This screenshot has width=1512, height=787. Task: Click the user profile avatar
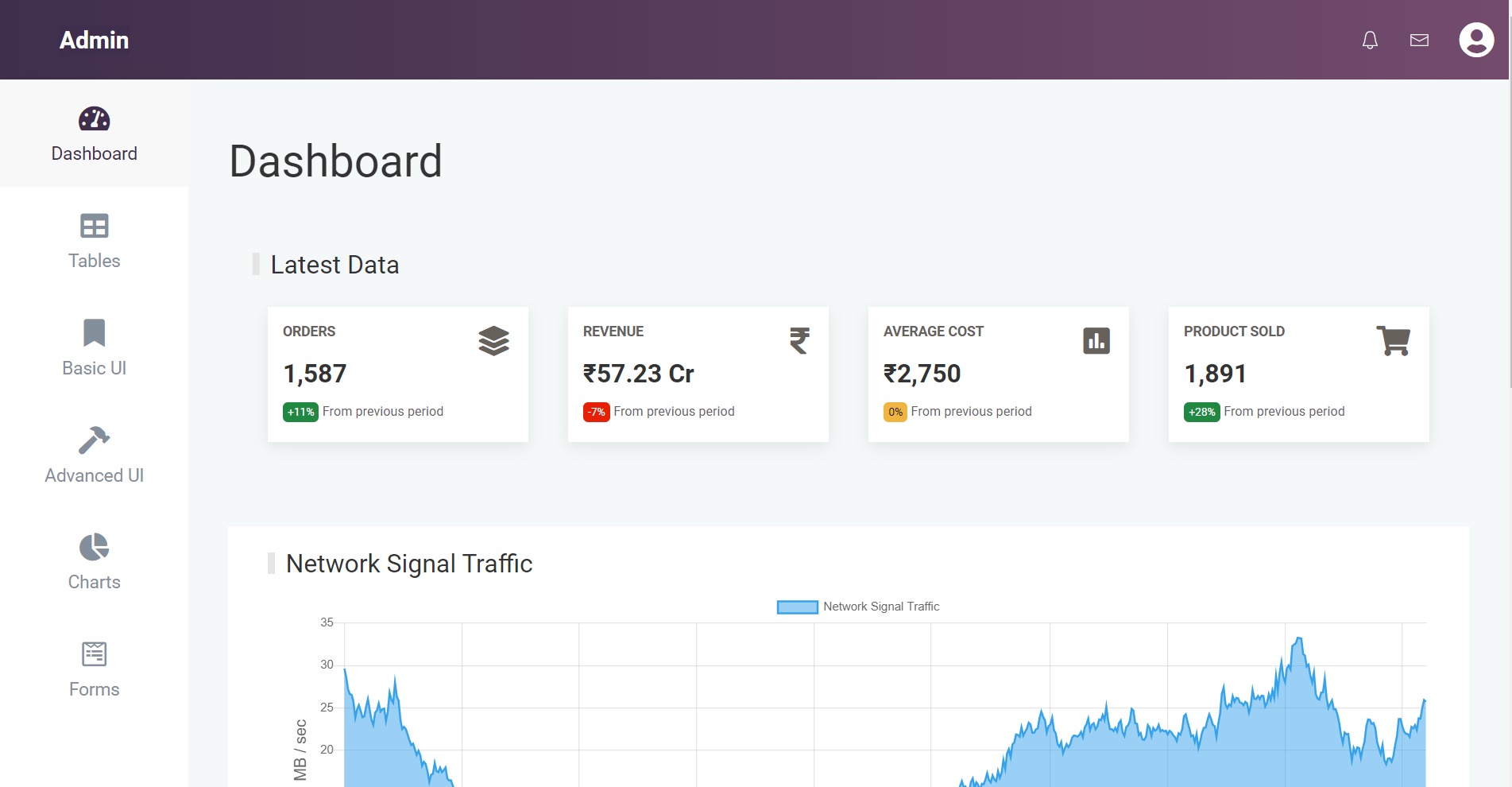pos(1476,40)
